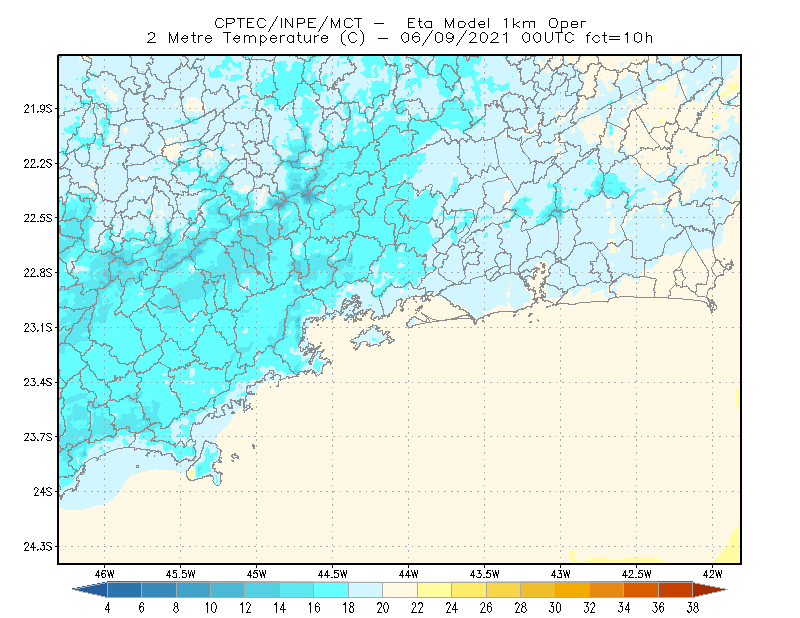
Task: Pick the 16–18 cyan legend swatch
Action: click(x=331, y=590)
